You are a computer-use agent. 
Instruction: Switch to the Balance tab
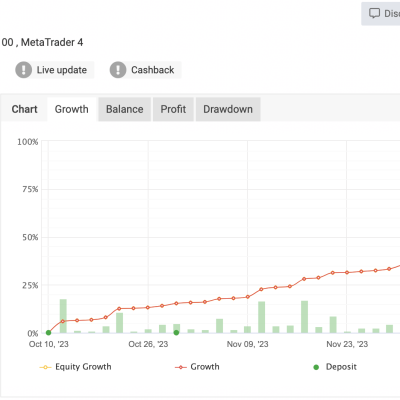(125, 109)
